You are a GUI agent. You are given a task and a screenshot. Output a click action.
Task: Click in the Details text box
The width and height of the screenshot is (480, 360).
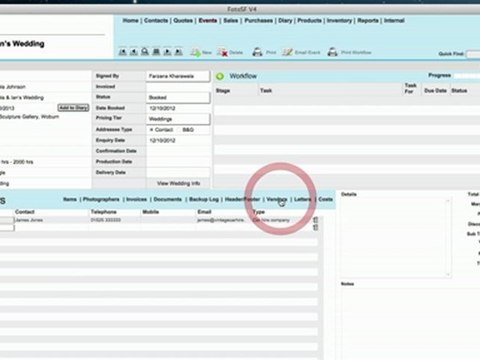[393, 237]
